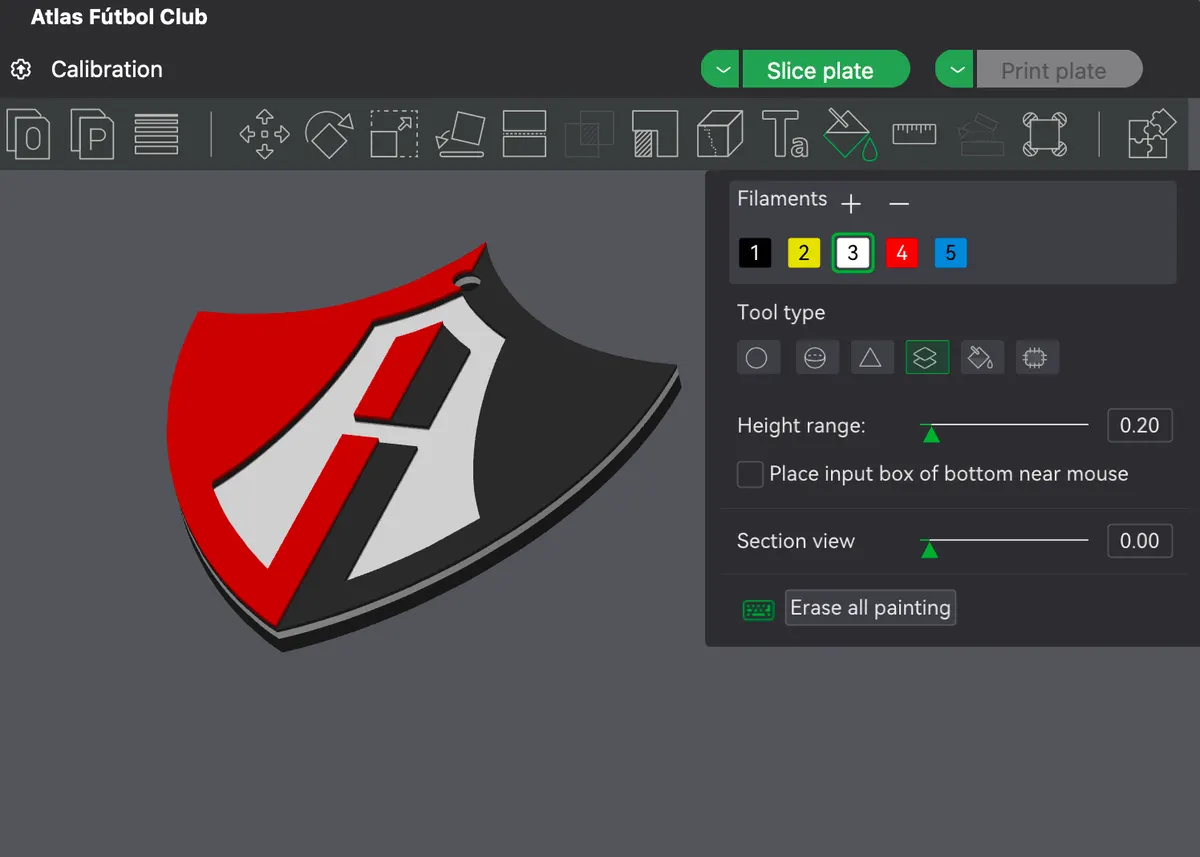Click the Section view slider handle
Screen dimensions: 1200x857
point(929,548)
